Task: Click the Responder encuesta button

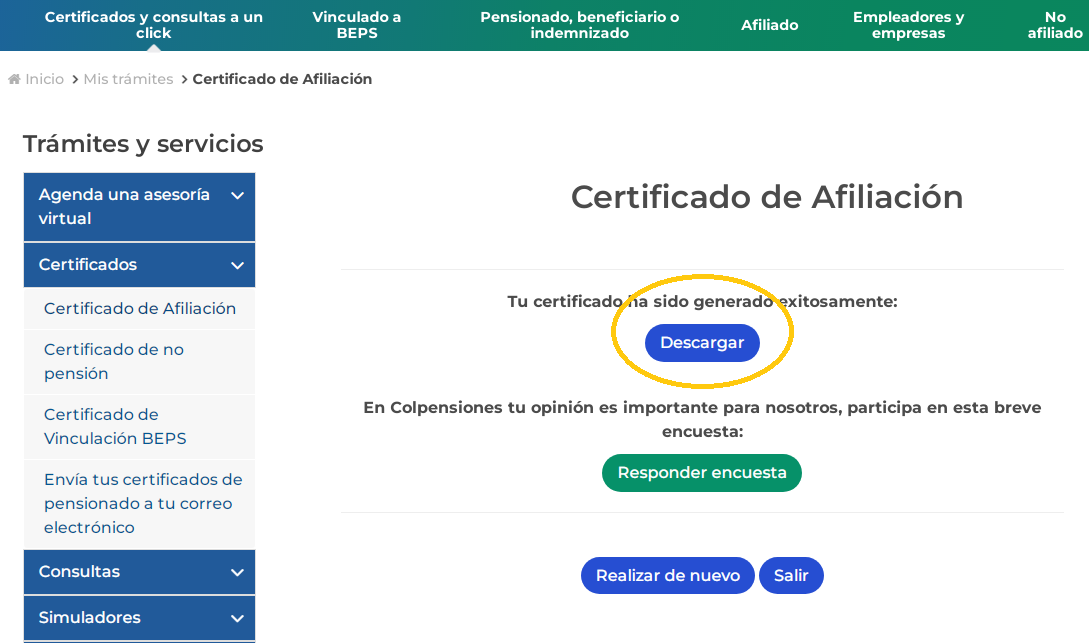Action: [x=702, y=473]
